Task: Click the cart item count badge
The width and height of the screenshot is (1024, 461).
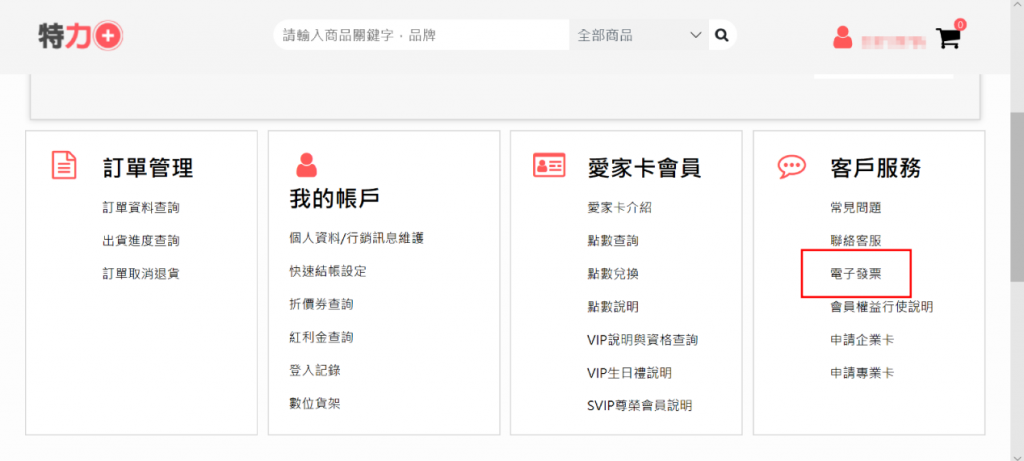Action: [959, 25]
